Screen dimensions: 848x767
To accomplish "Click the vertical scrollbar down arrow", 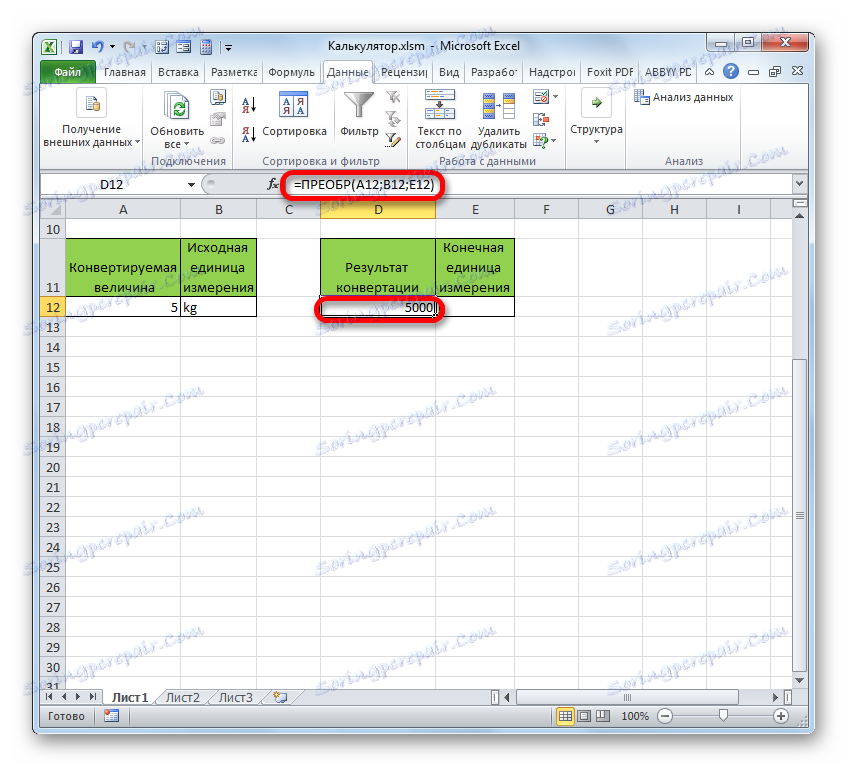I will [800, 680].
